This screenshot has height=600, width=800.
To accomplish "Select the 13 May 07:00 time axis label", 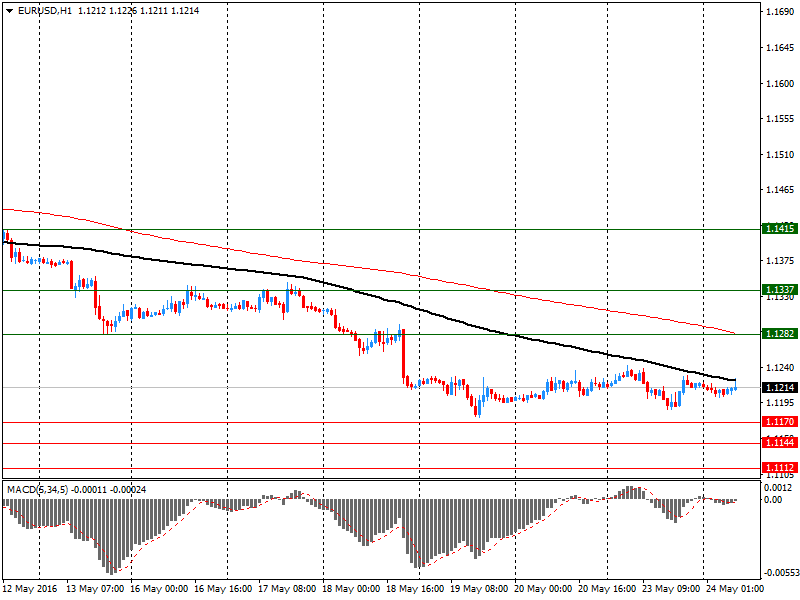I will (95, 589).
